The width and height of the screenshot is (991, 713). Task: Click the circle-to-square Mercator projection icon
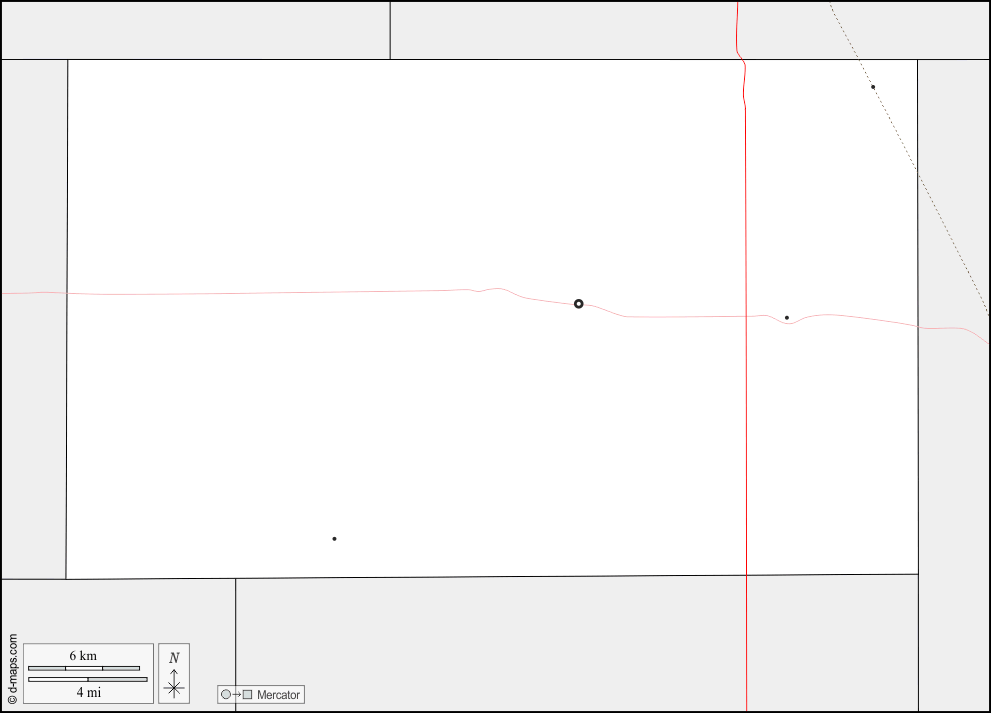pyautogui.click(x=237, y=695)
